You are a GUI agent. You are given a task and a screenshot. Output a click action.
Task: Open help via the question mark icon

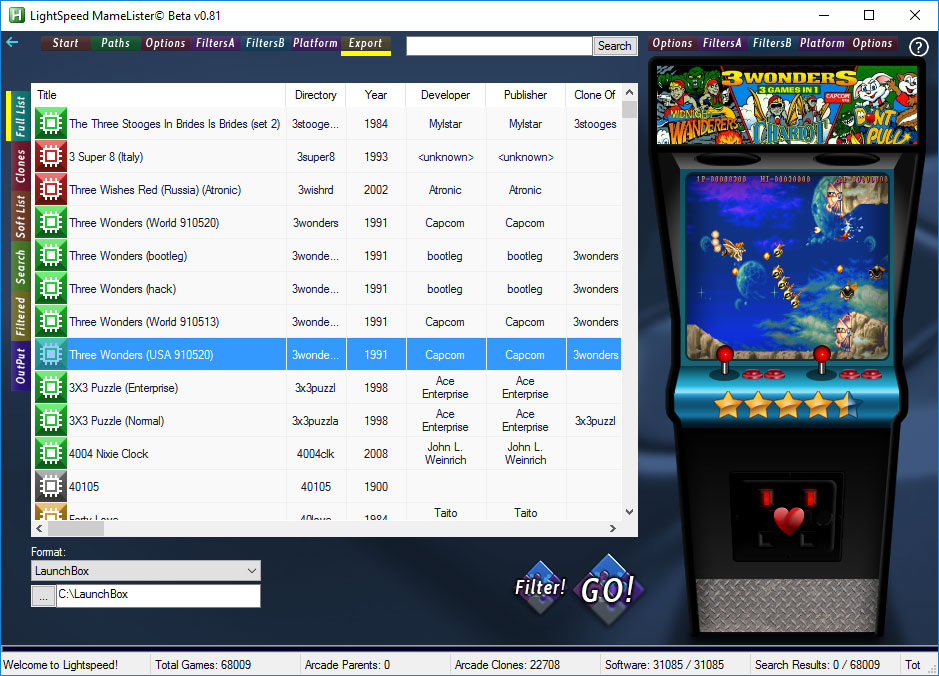[919, 46]
